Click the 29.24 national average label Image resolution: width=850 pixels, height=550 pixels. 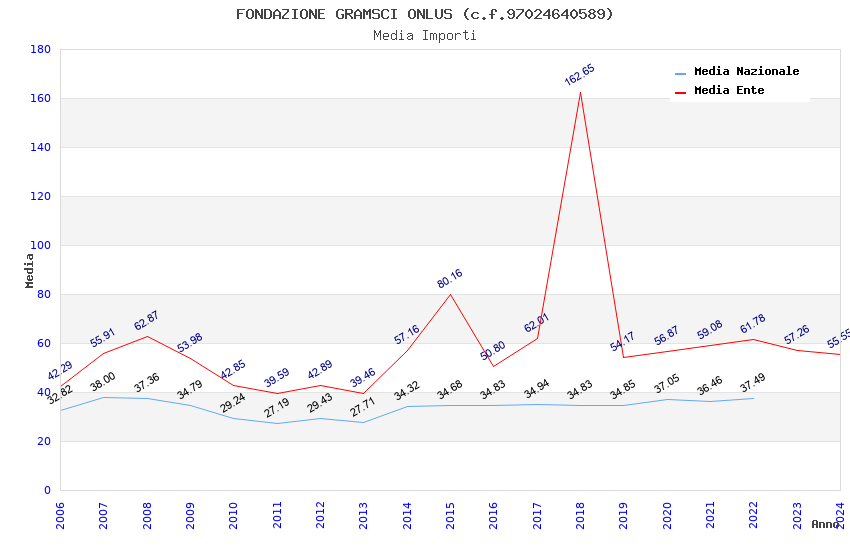pyautogui.click(x=233, y=403)
